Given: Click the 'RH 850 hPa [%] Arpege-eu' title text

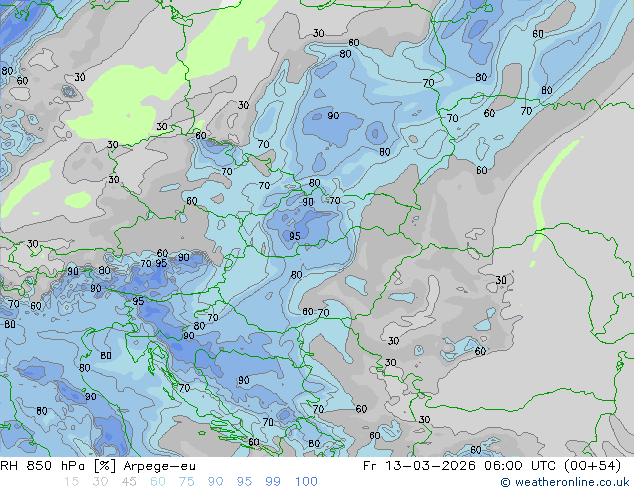Looking at the screenshot, I should [98, 466].
